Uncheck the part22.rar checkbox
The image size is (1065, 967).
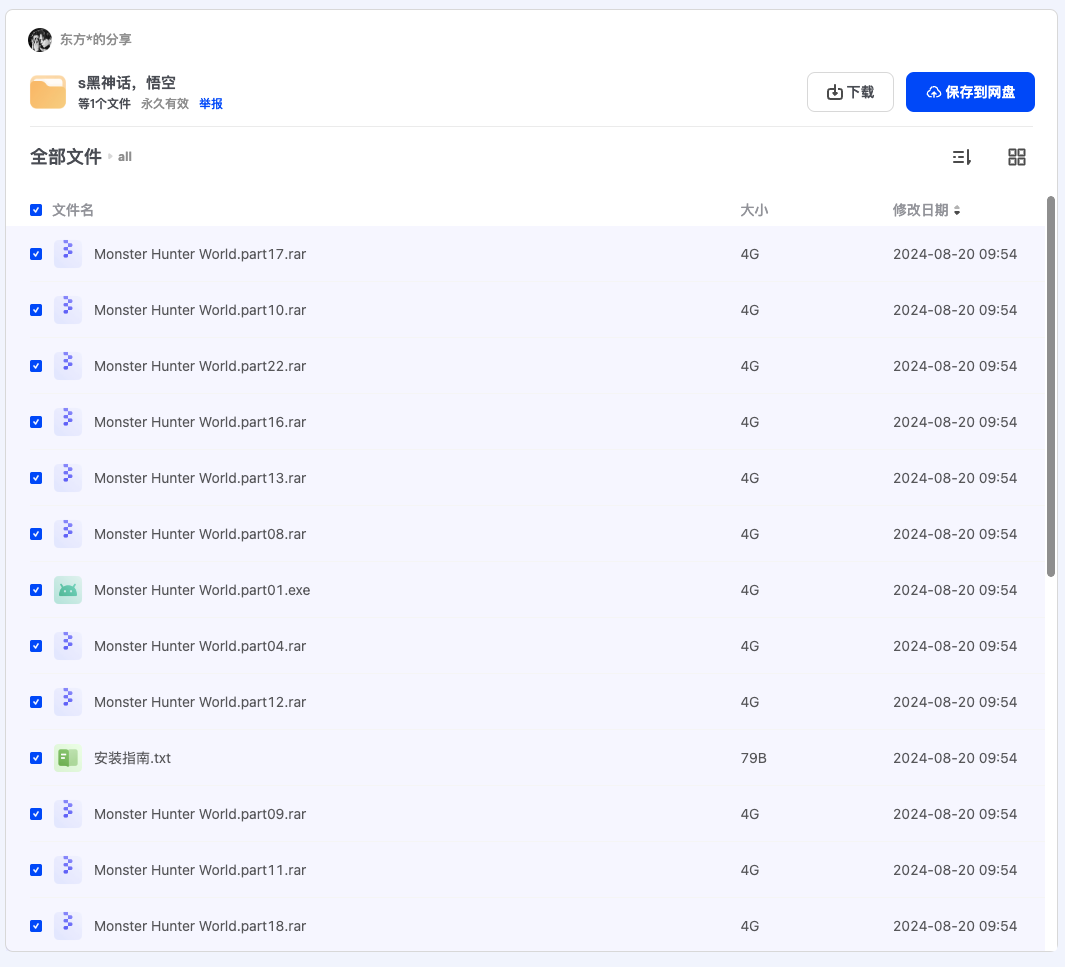coord(36,366)
